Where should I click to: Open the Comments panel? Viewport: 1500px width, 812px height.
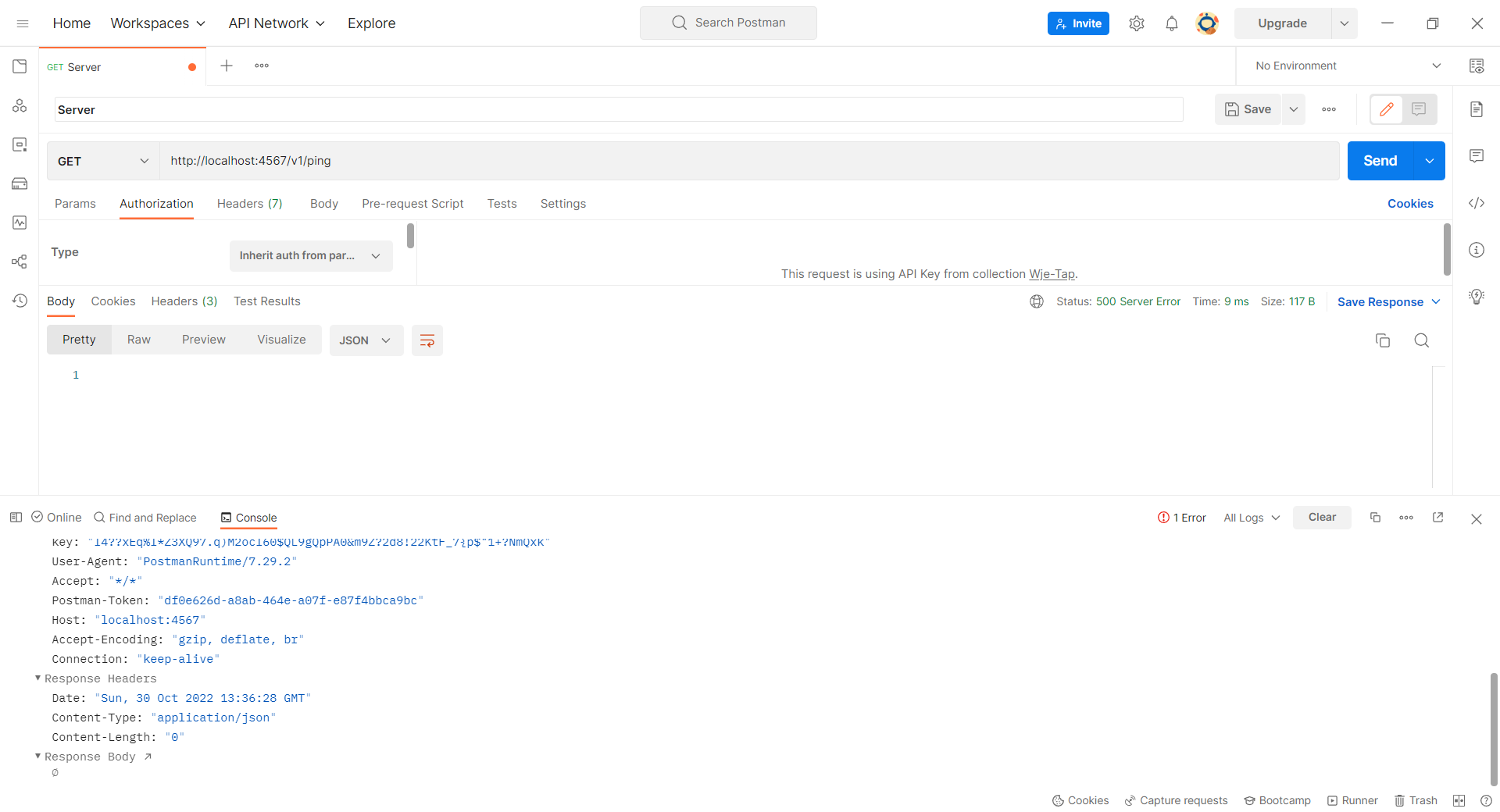click(x=1477, y=156)
